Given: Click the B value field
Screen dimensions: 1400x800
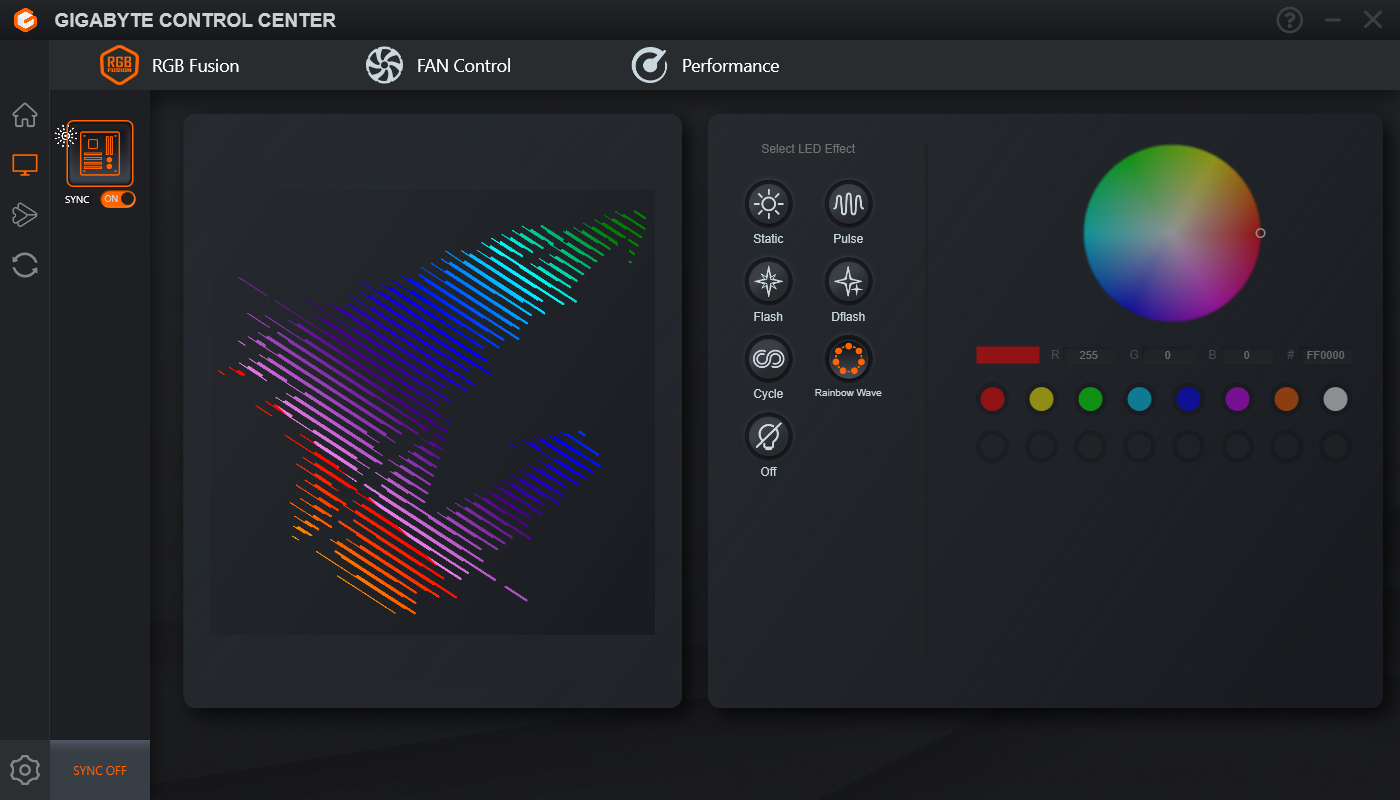Looking at the screenshot, I should click(x=1246, y=355).
